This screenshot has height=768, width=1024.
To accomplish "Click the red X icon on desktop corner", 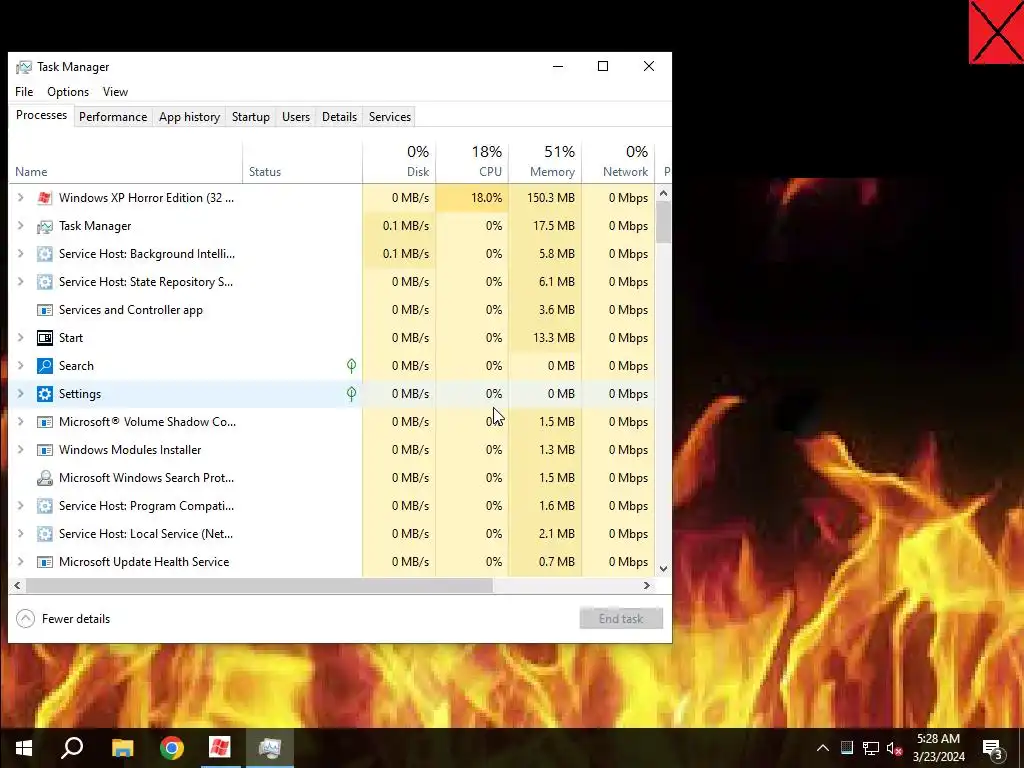I will pos(997,32).
